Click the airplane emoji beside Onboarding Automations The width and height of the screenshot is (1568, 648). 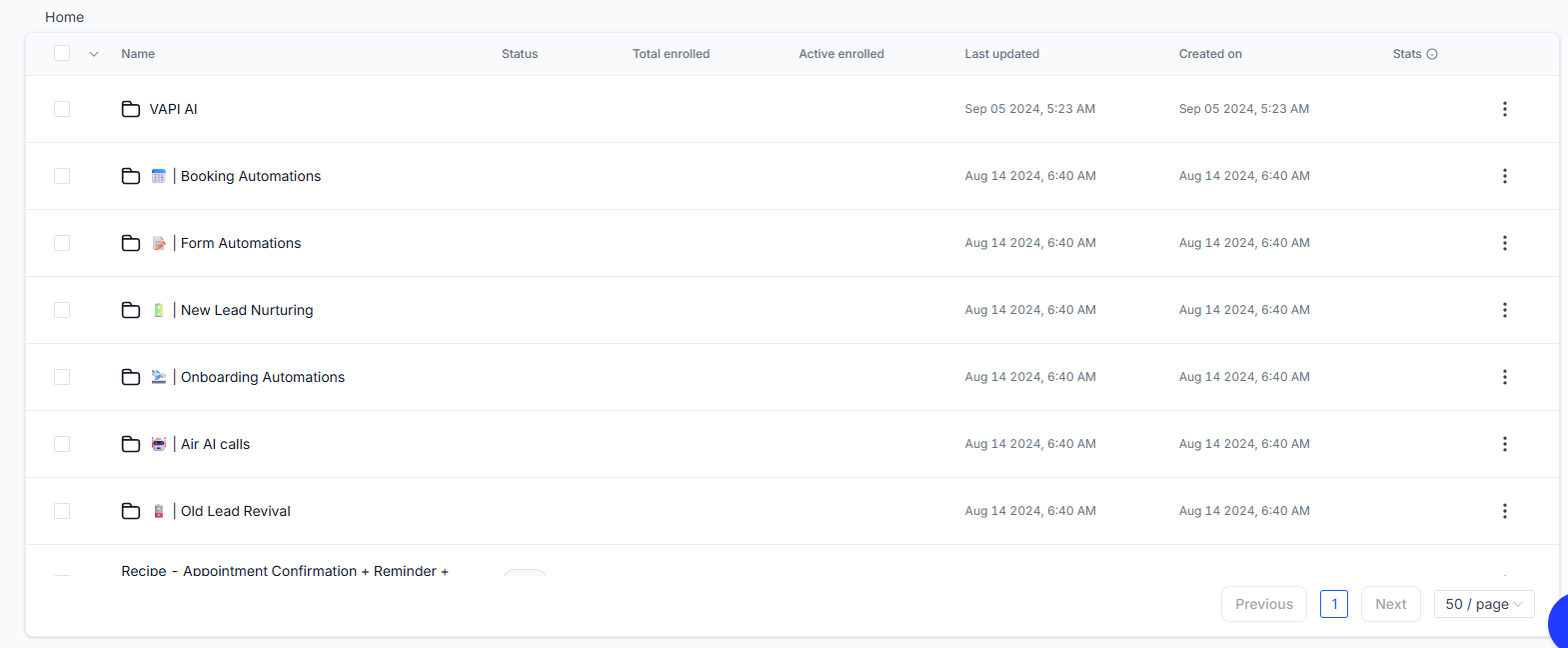pyautogui.click(x=159, y=377)
